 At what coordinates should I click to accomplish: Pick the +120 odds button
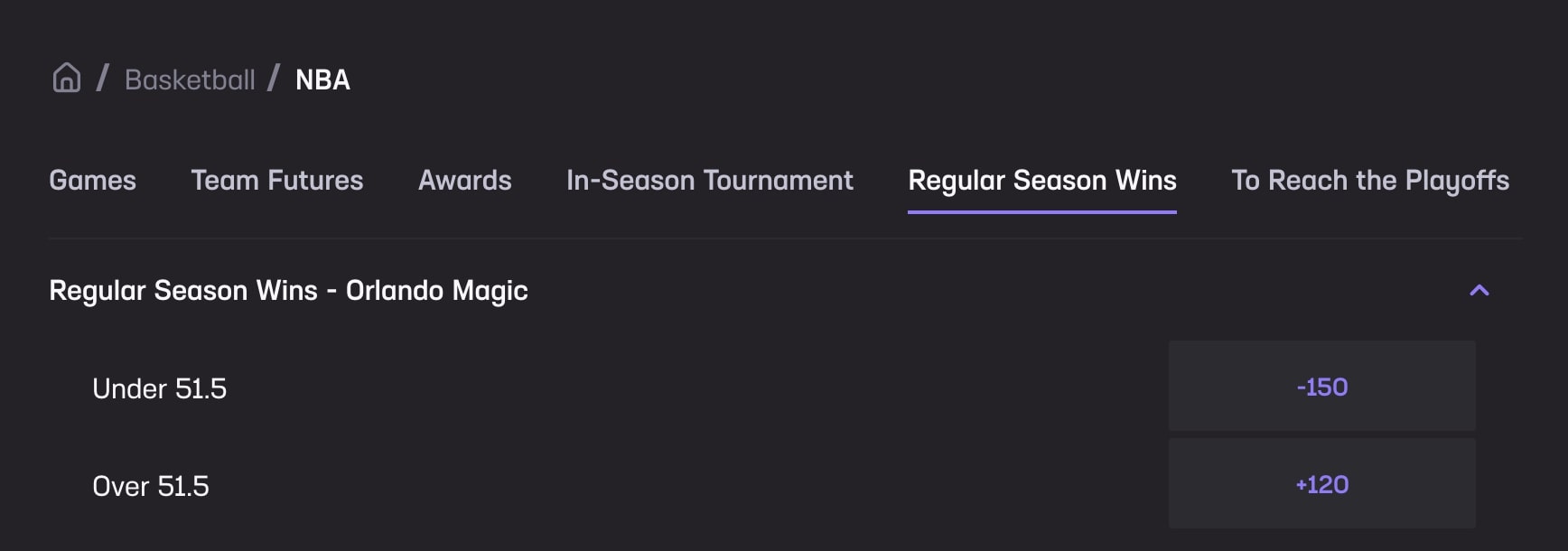pos(1321,484)
